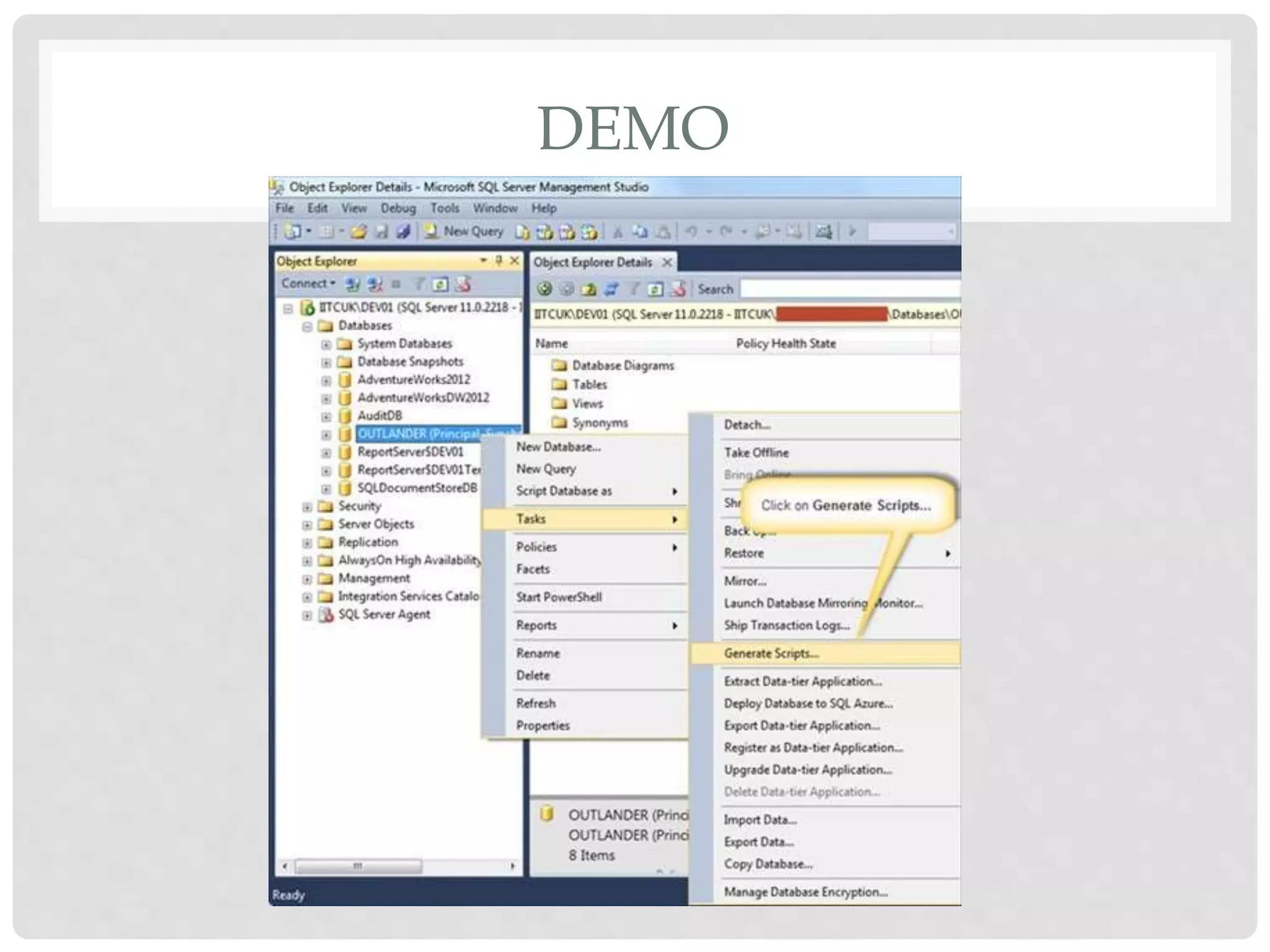Click the New Project toolbar icon
Image resolution: width=1270 pixels, height=952 pixels.
pyautogui.click(x=293, y=232)
